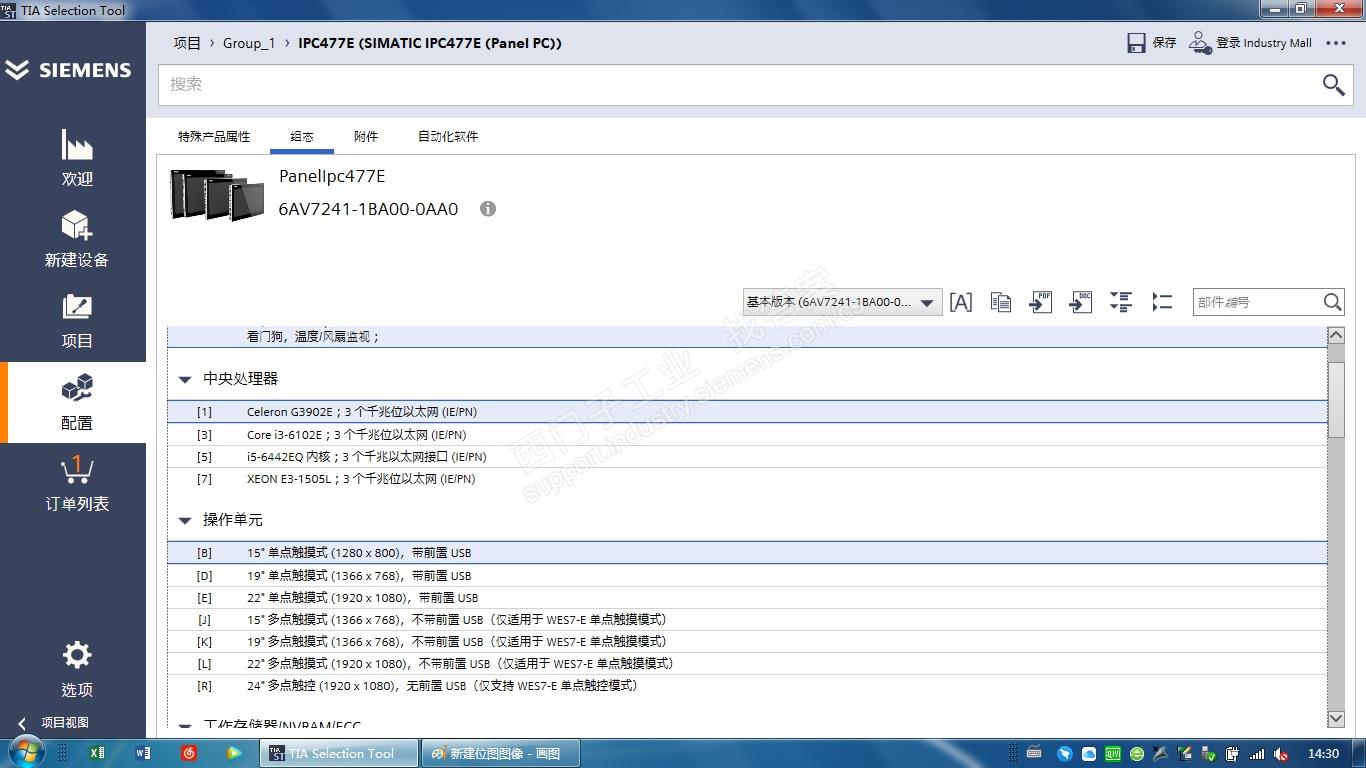
Task: Click the 搜索 search input field
Action: click(x=740, y=85)
